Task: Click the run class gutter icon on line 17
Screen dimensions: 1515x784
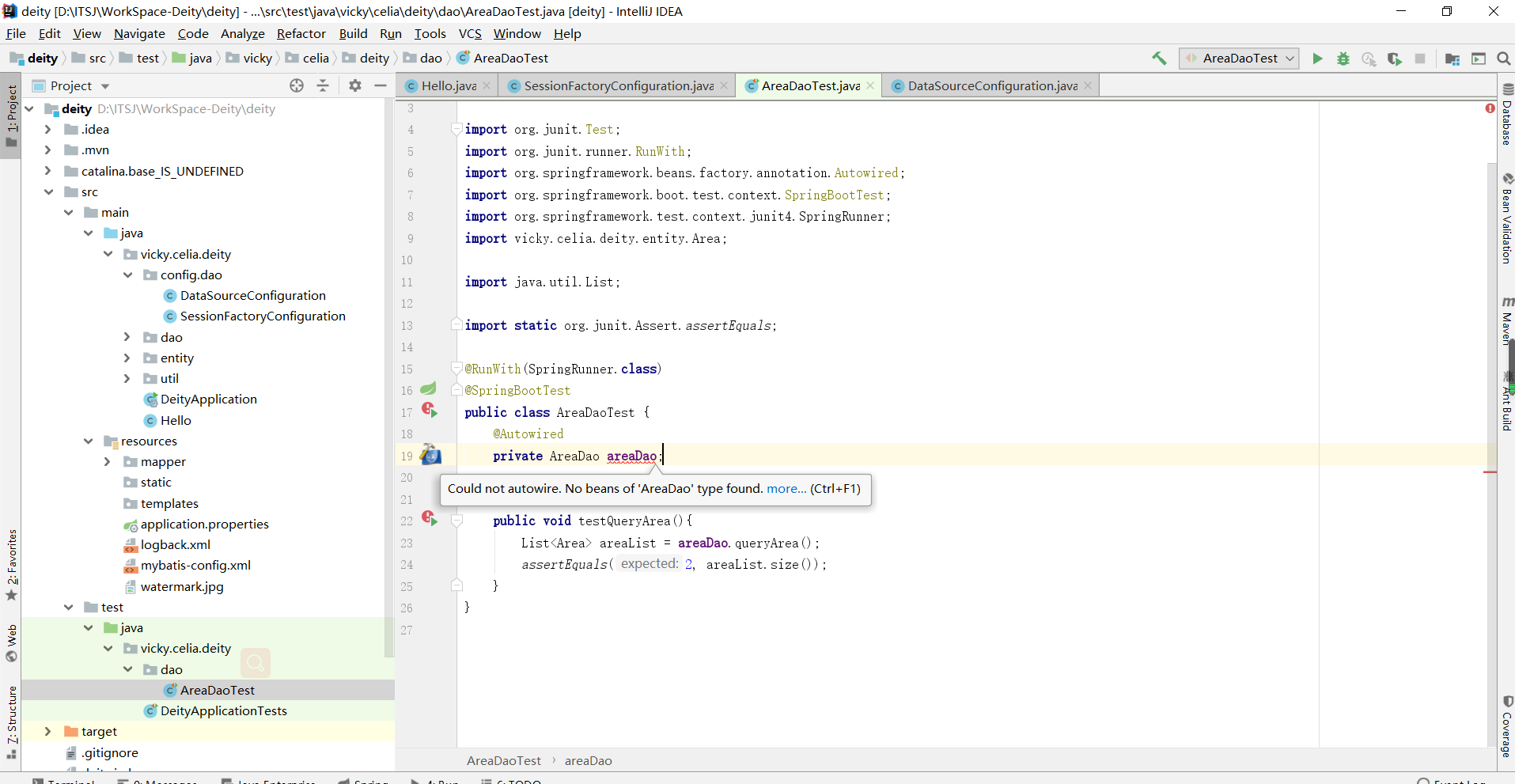Action: [430, 410]
